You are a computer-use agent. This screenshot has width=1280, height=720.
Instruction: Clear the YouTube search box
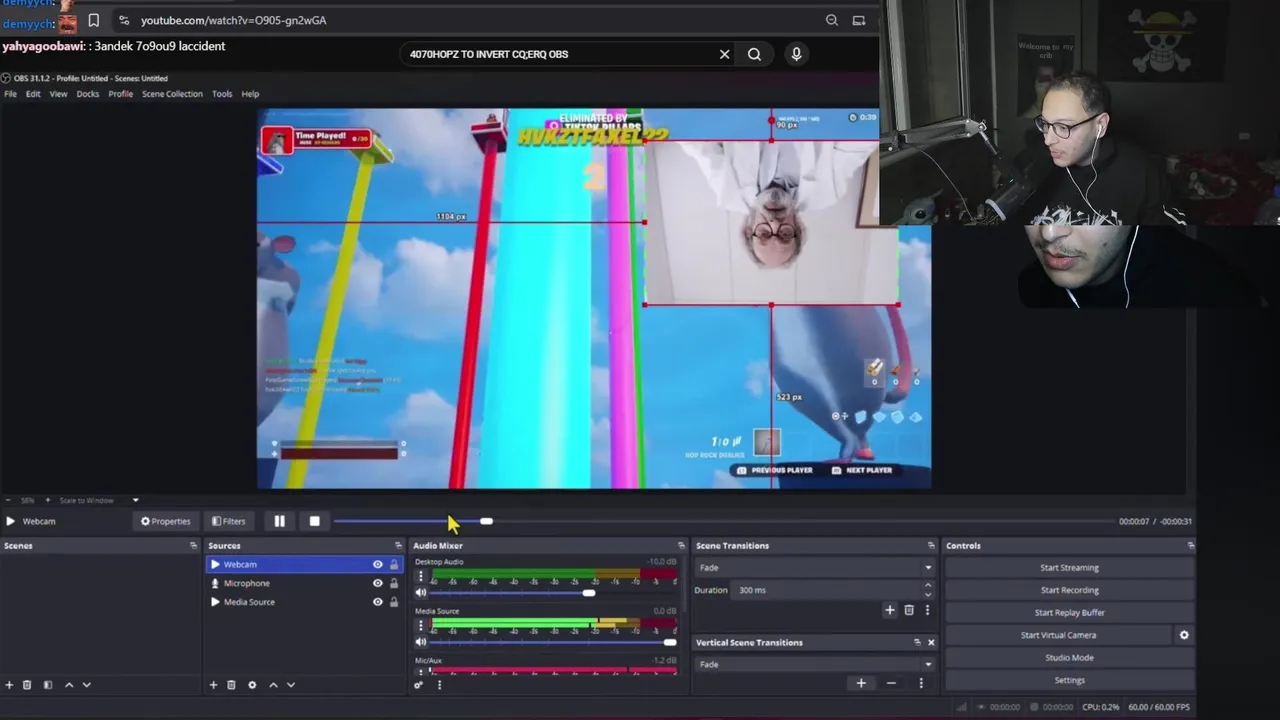coord(725,54)
